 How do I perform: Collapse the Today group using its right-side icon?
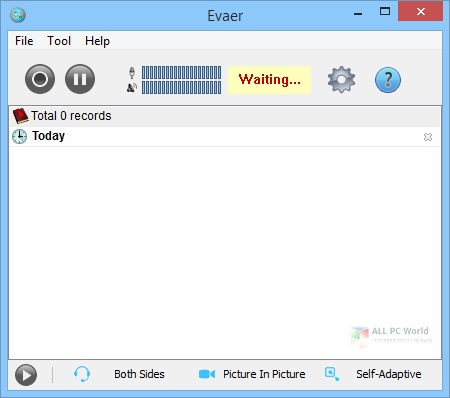(428, 137)
